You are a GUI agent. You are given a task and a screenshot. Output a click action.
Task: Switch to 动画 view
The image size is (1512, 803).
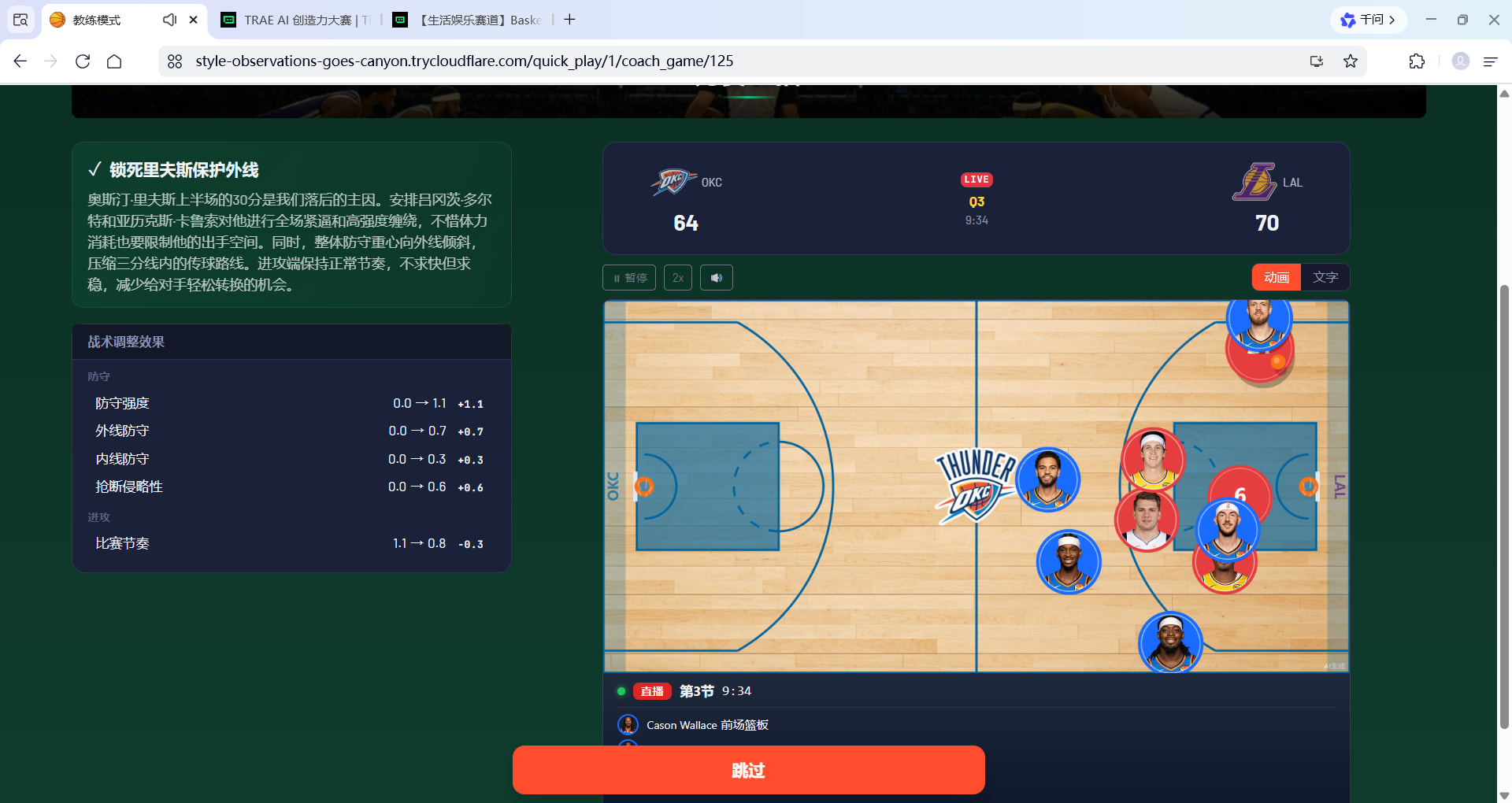[1277, 277]
